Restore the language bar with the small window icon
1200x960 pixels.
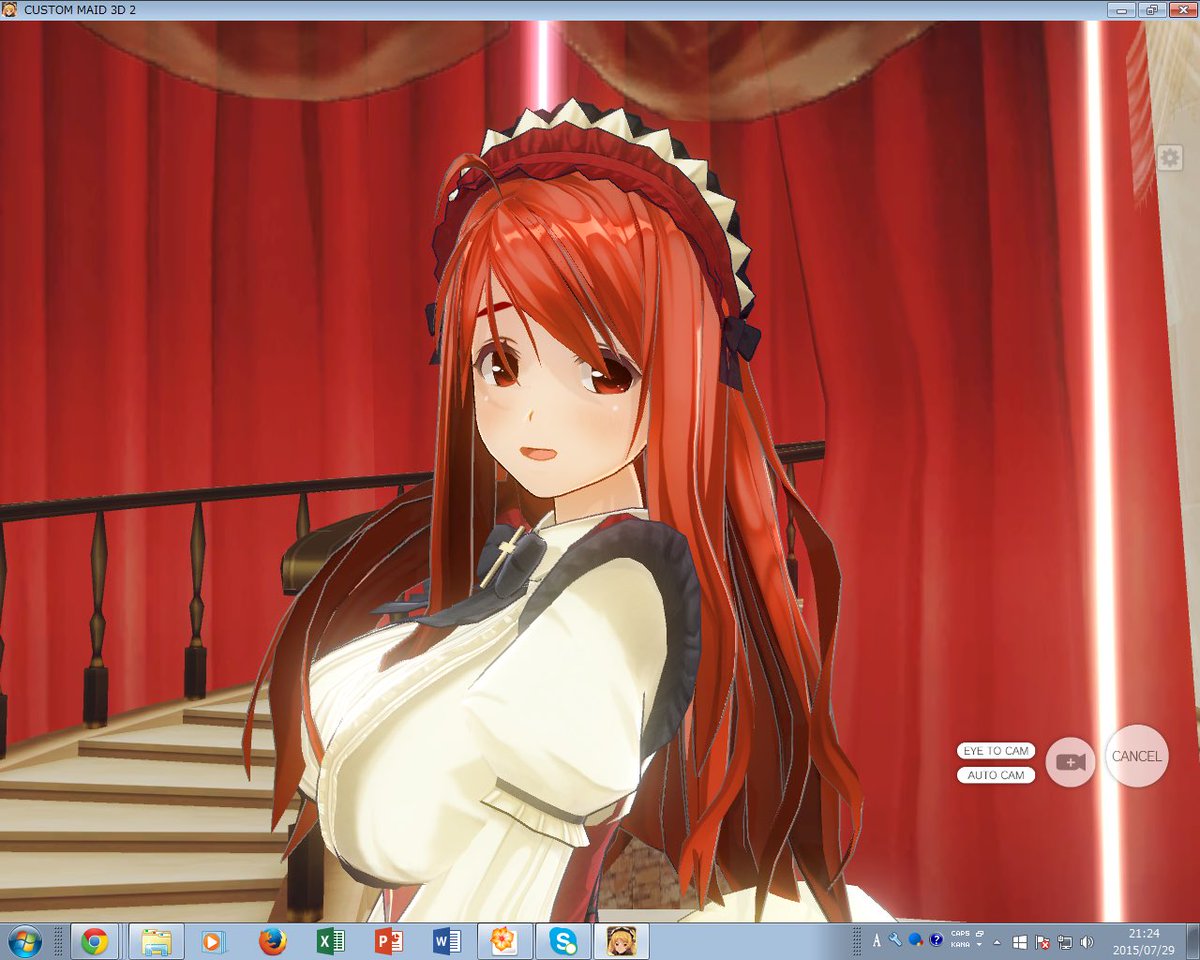click(979, 933)
